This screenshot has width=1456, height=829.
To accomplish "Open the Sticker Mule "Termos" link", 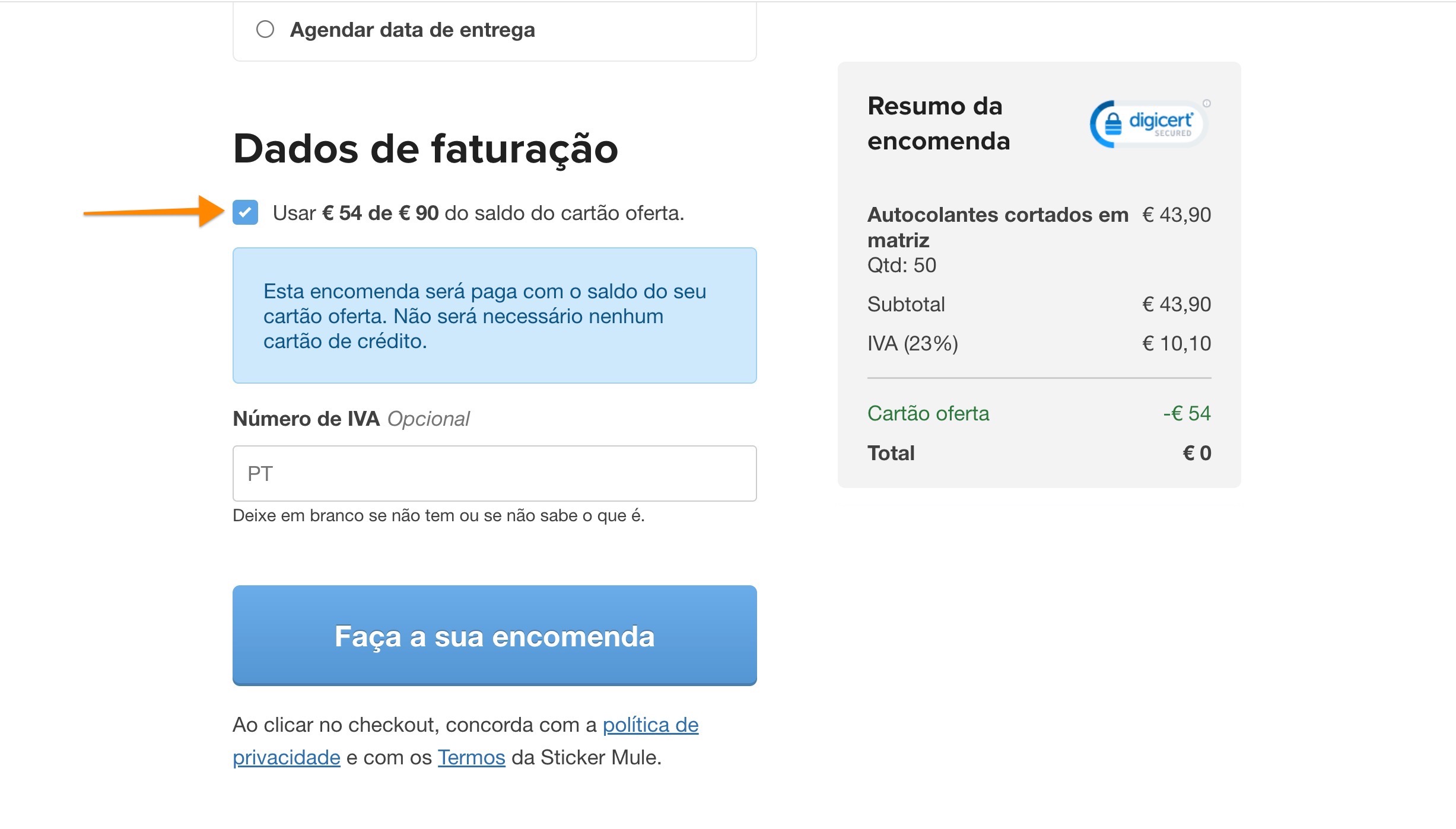I will pos(471,757).
